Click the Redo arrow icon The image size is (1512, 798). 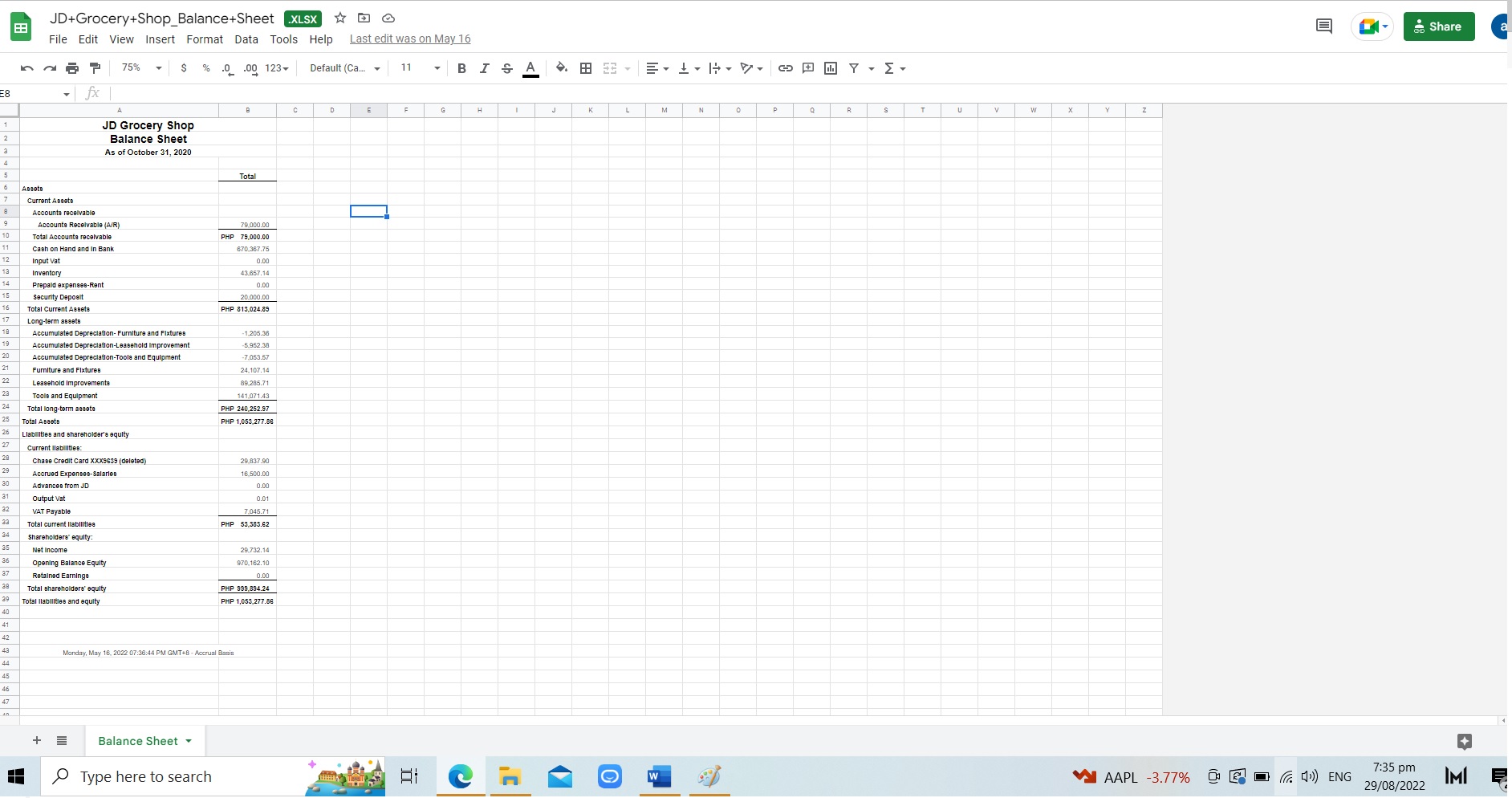(50, 68)
